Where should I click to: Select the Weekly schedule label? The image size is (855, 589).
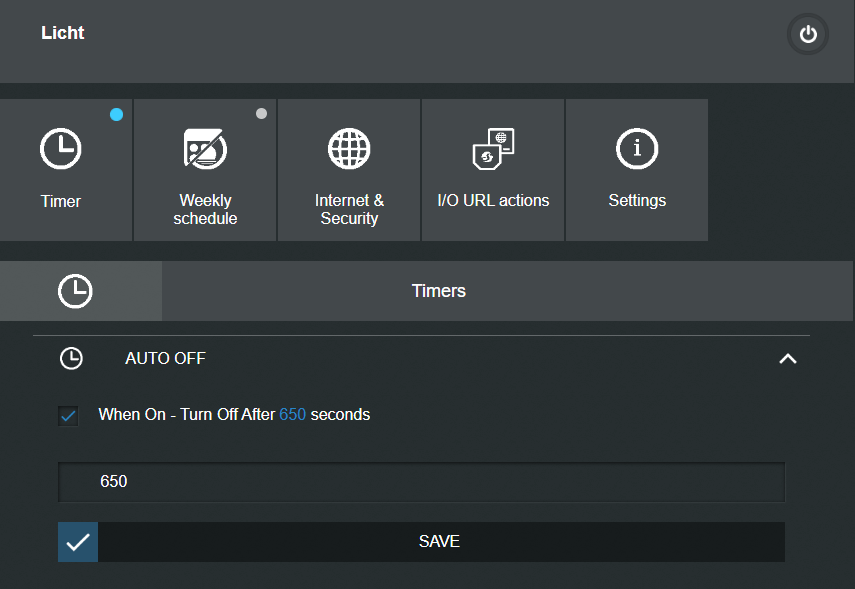[205, 209]
